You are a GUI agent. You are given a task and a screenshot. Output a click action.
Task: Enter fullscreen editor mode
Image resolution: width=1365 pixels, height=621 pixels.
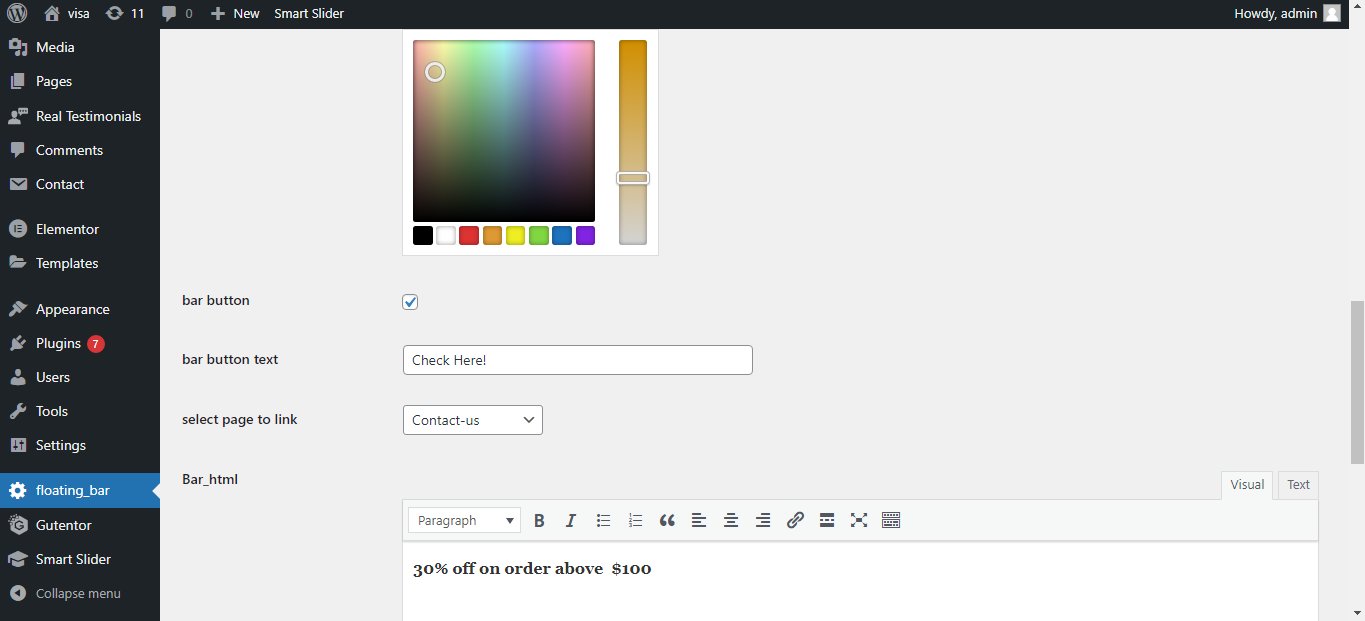click(x=859, y=520)
